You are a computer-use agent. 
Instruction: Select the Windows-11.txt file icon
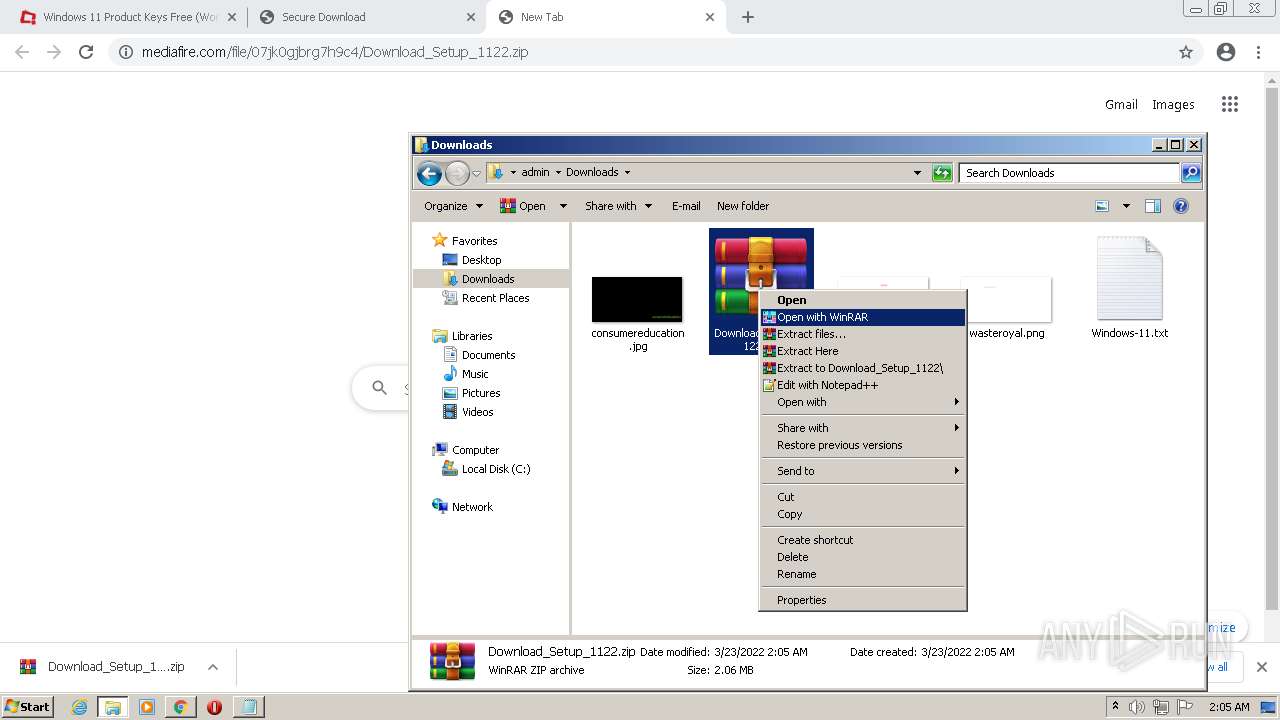tap(1129, 279)
